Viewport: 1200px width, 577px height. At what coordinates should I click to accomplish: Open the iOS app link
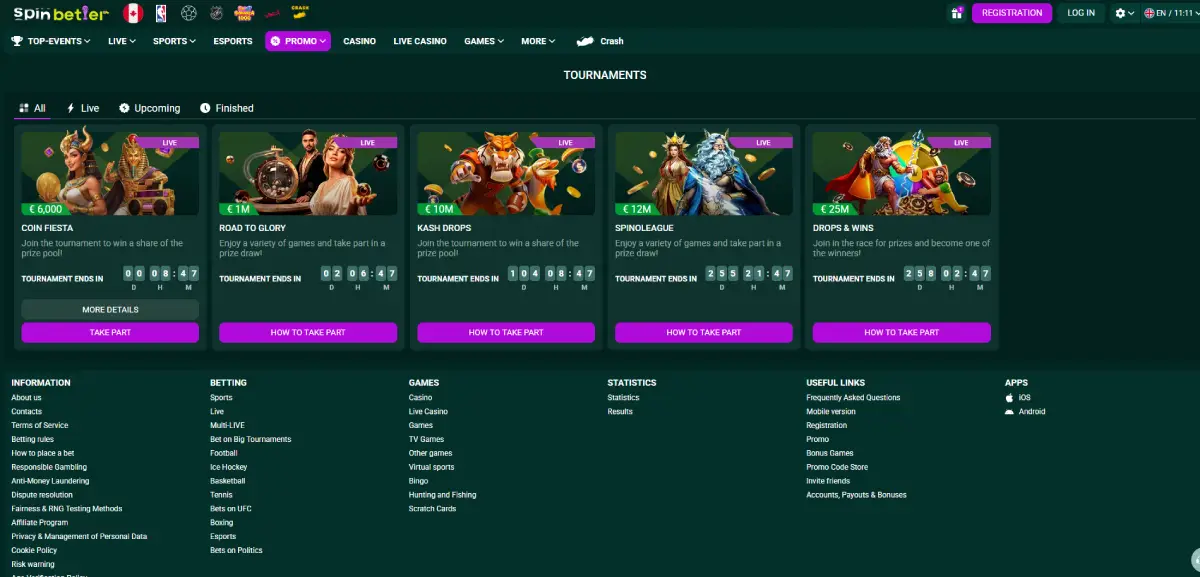[x=1018, y=398]
